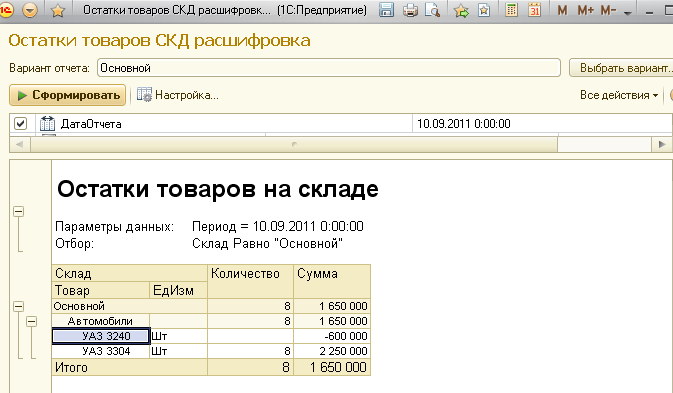Click the favorites star icon in title bar
The height and width of the screenshot is (393, 673).
point(57,10)
